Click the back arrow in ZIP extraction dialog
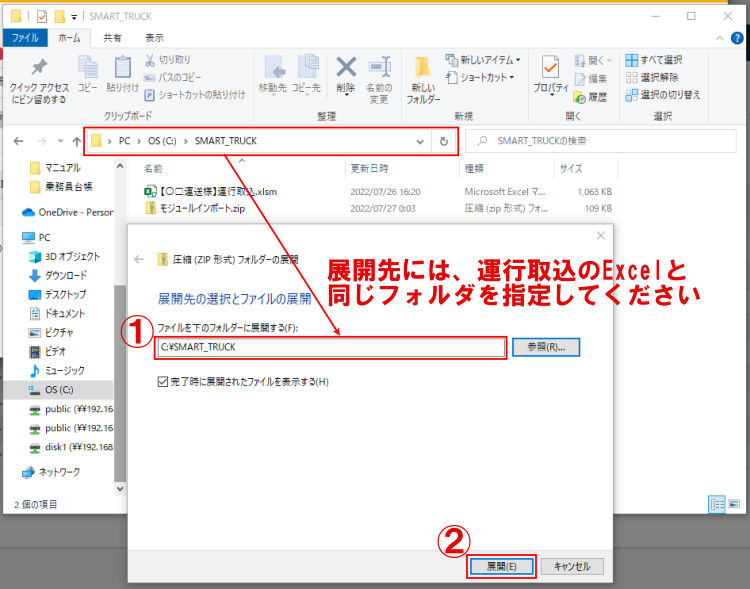The height and width of the screenshot is (589, 750). (139, 259)
